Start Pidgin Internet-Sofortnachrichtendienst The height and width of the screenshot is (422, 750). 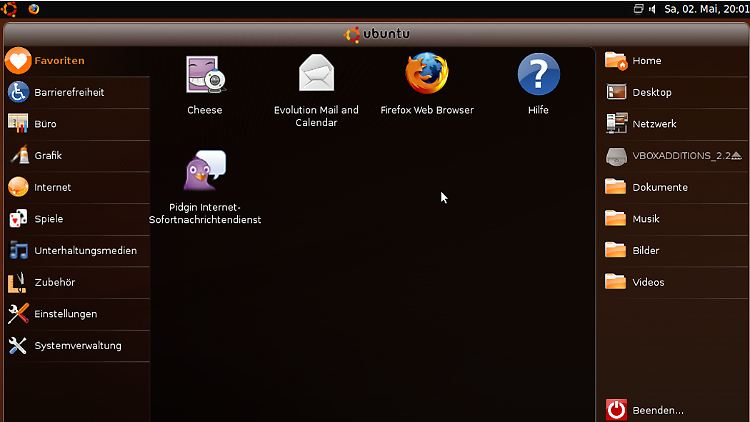coord(205,171)
